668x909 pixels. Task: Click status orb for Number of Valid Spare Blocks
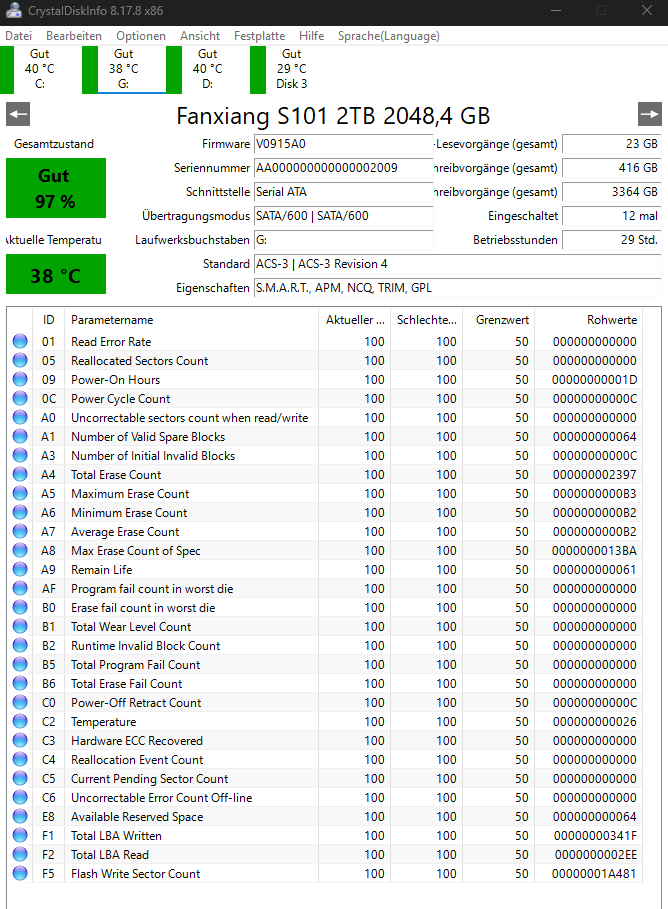[x=20, y=437]
